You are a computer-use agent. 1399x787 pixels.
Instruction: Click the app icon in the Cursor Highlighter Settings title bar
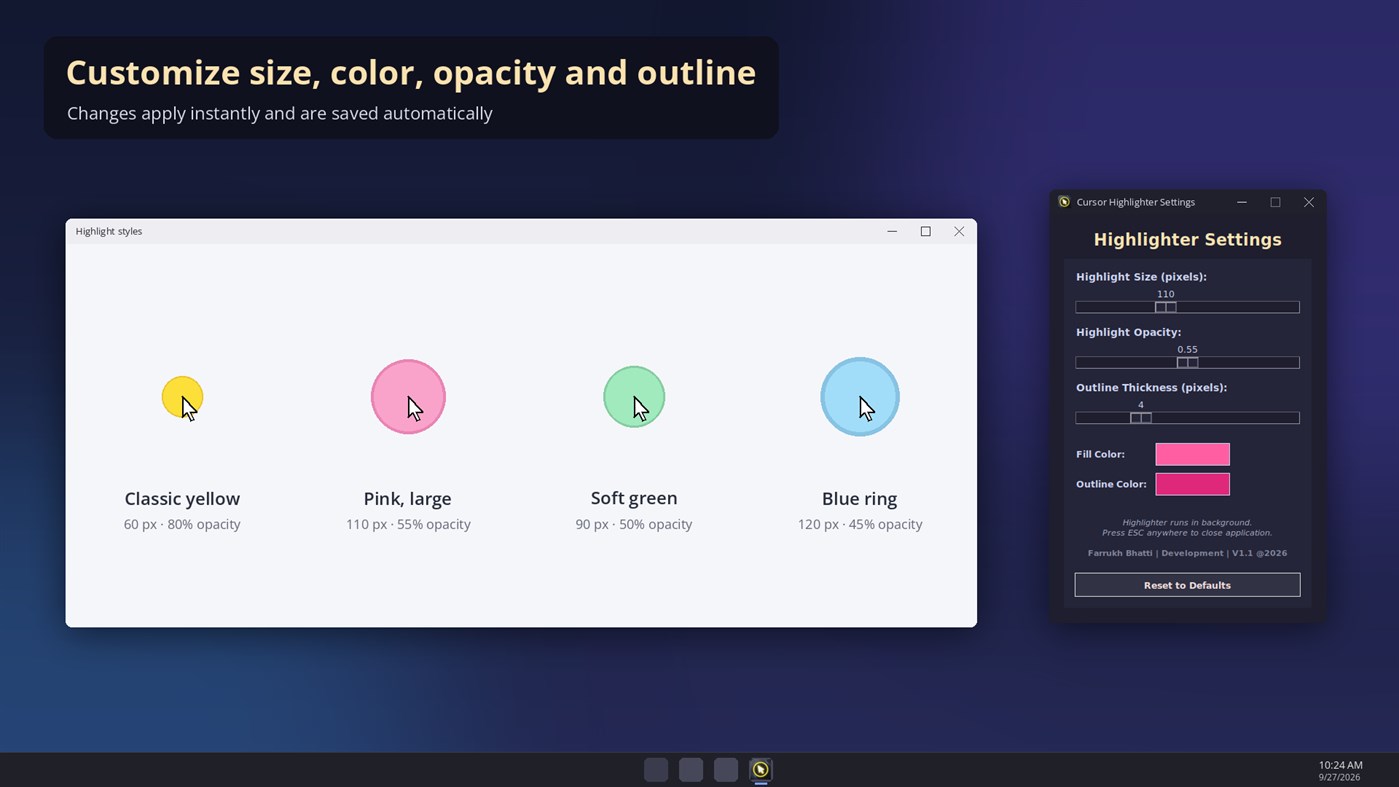tap(1064, 202)
